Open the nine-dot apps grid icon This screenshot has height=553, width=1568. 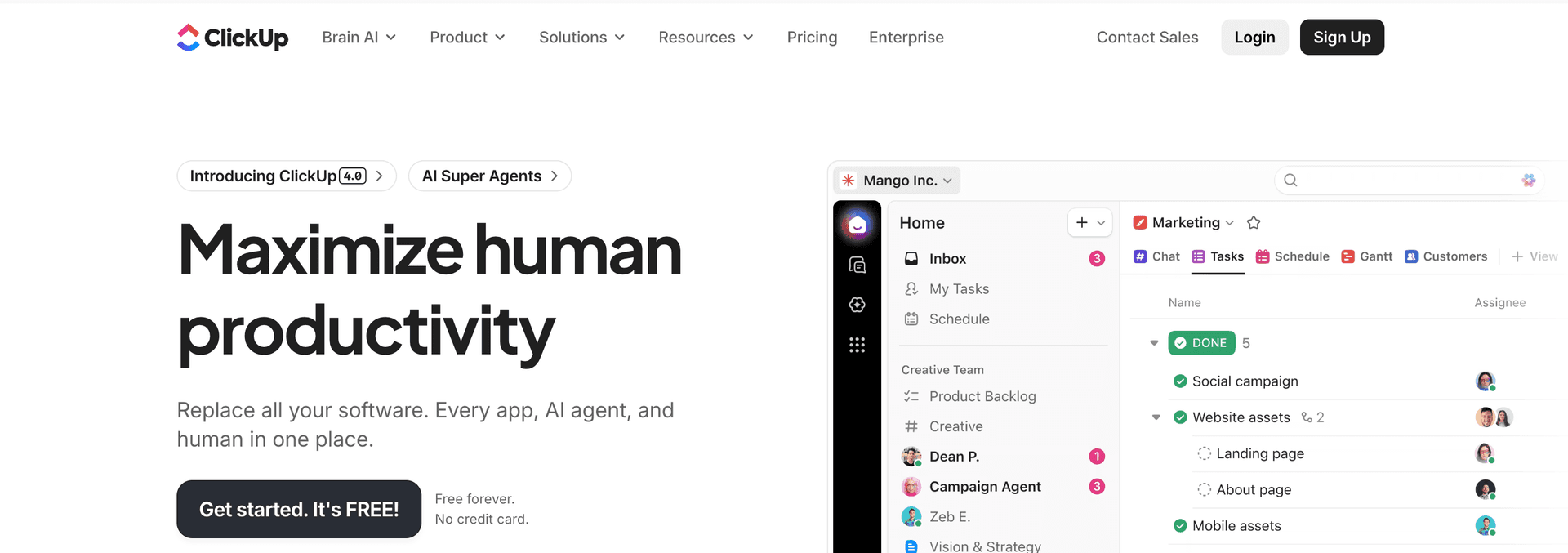point(857,345)
